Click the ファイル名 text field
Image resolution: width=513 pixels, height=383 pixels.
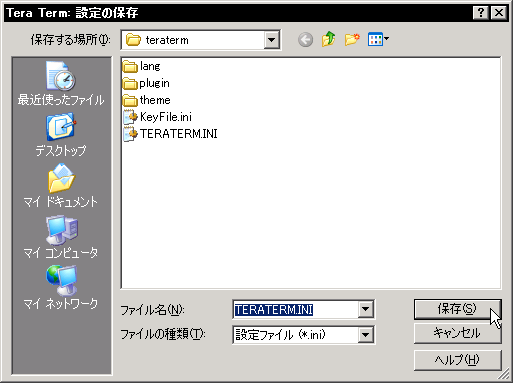[x=295, y=310]
